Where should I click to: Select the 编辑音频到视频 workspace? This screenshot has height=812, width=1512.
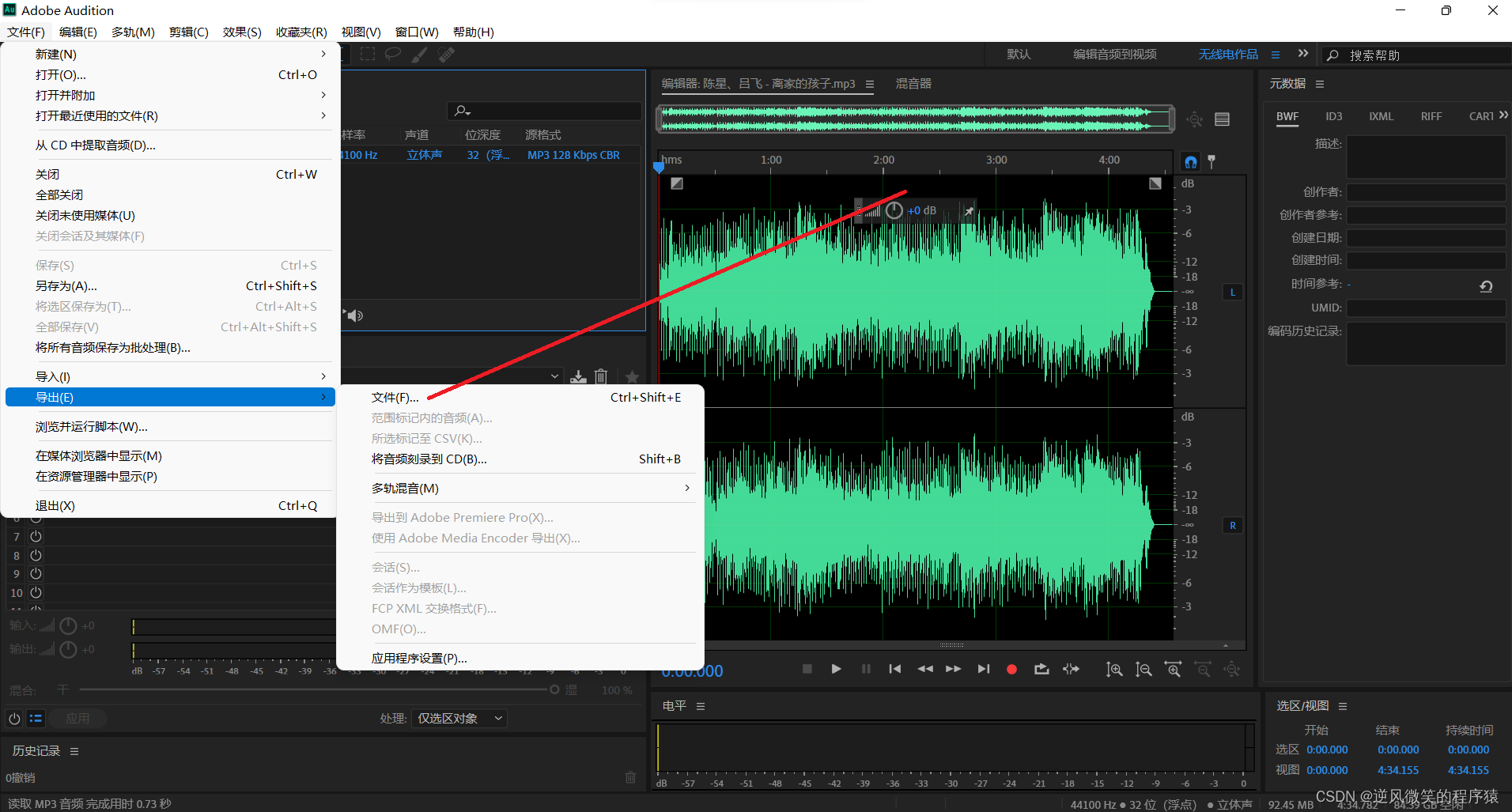[x=1115, y=54]
